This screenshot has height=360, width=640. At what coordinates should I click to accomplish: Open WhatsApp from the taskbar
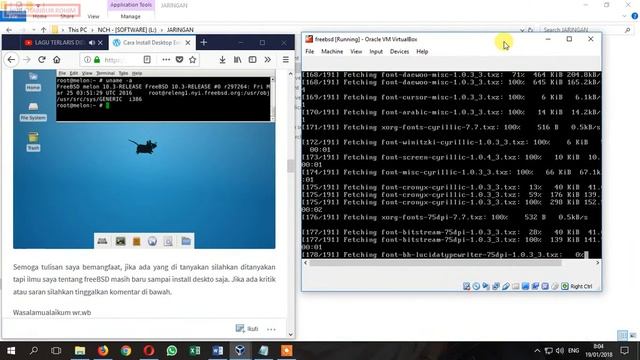[172, 351]
